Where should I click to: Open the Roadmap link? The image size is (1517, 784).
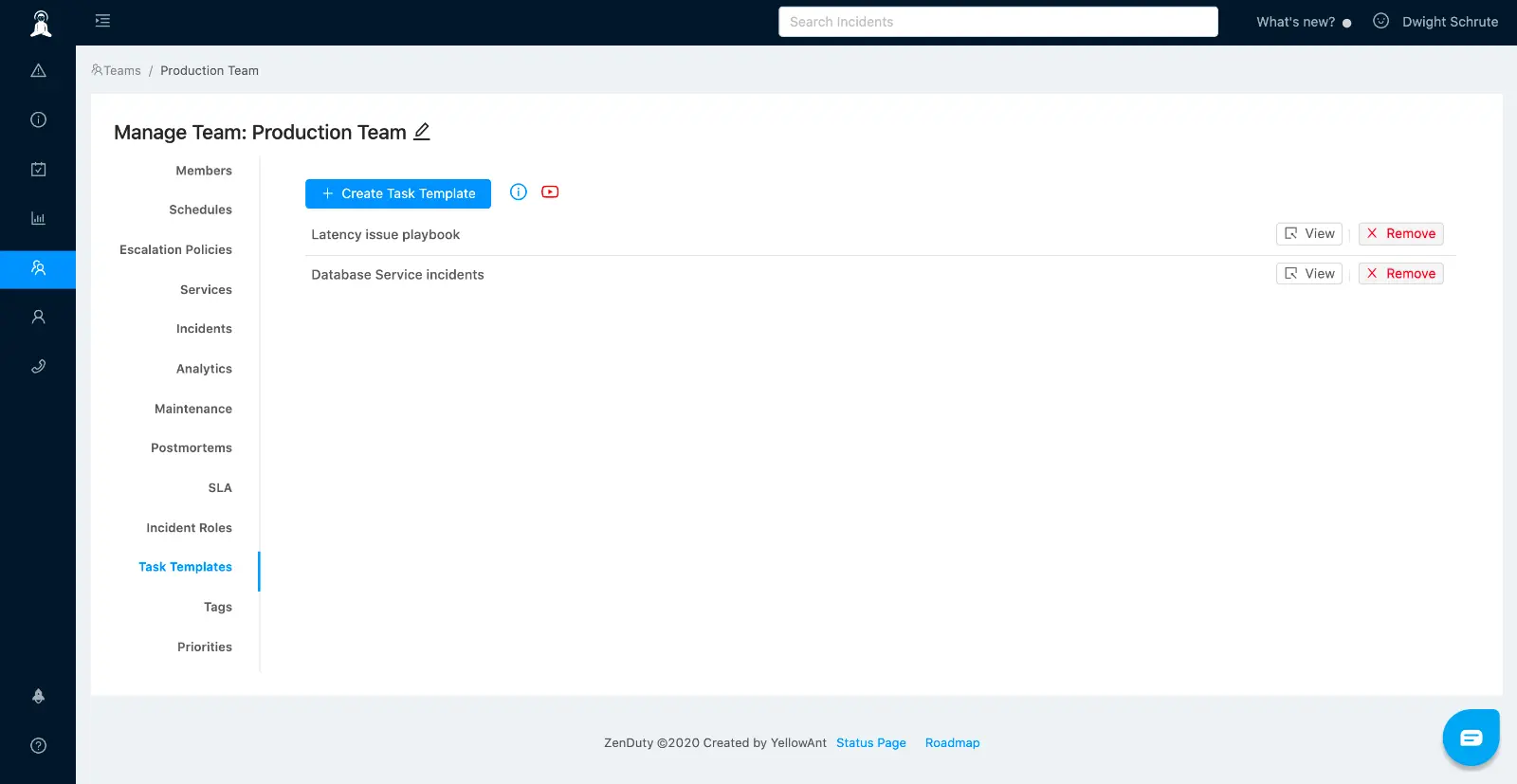(952, 742)
